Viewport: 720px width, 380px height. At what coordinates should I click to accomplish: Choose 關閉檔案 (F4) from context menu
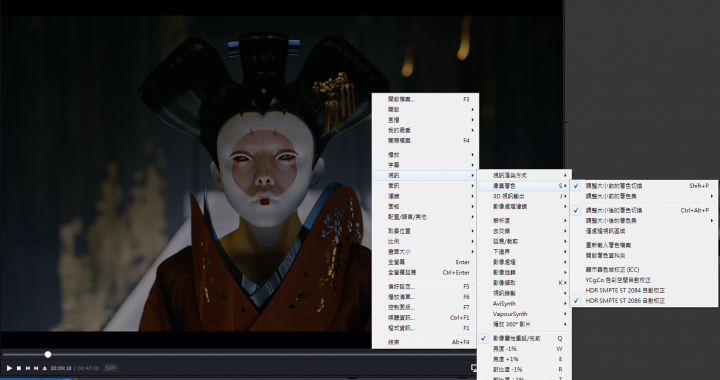(x=425, y=140)
